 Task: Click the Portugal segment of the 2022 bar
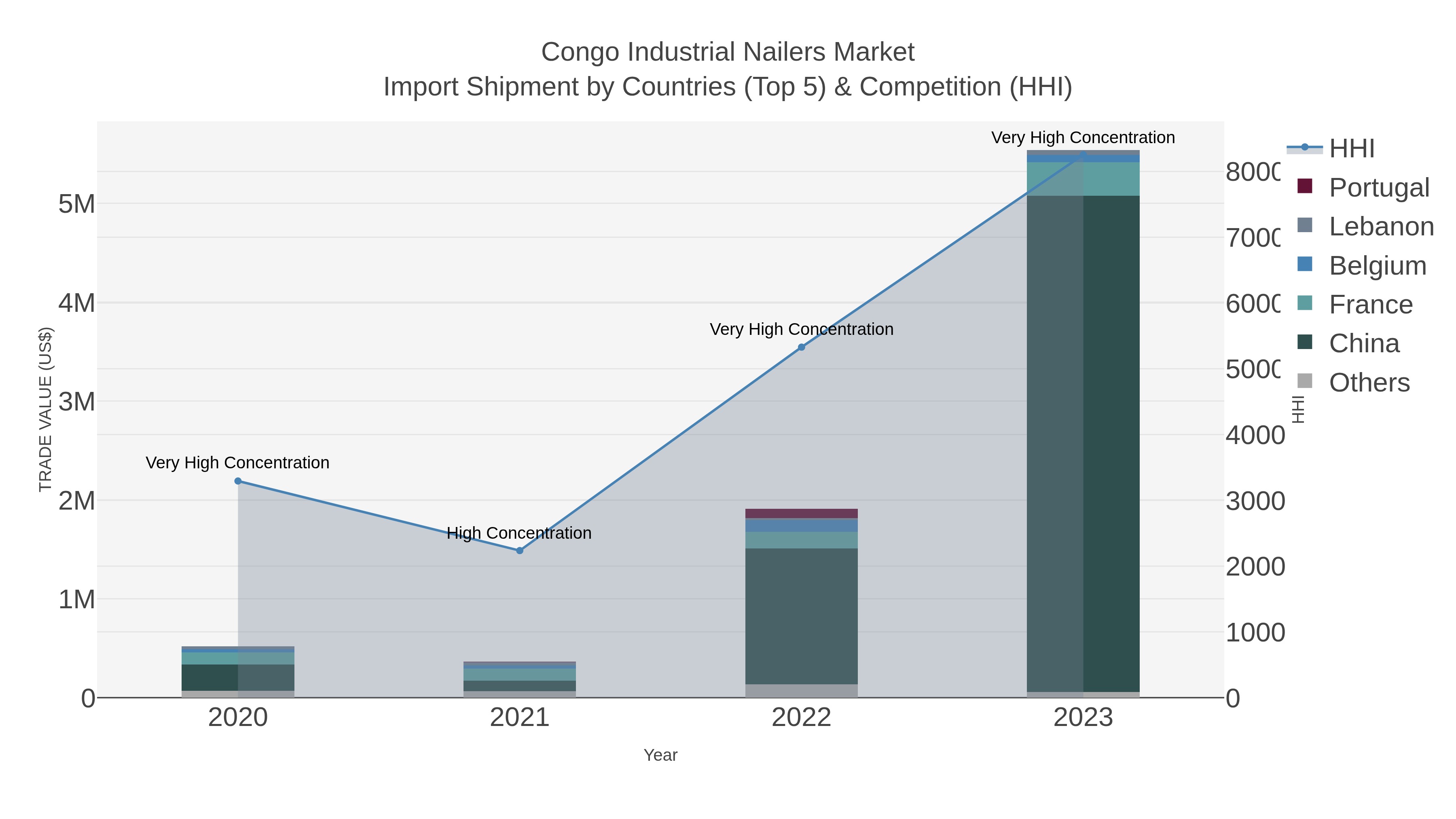point(802,513)
